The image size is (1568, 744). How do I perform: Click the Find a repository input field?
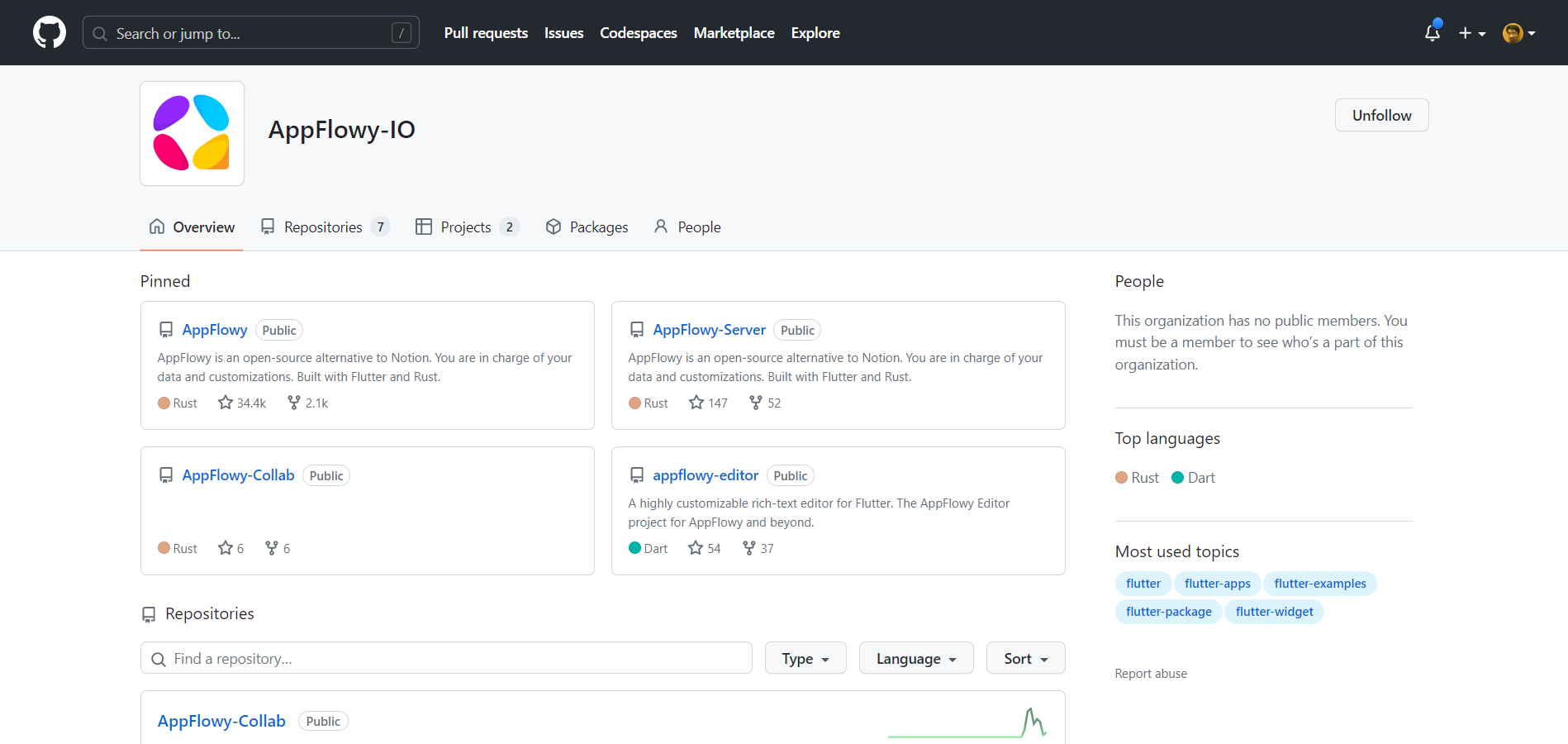pos(446,658)
